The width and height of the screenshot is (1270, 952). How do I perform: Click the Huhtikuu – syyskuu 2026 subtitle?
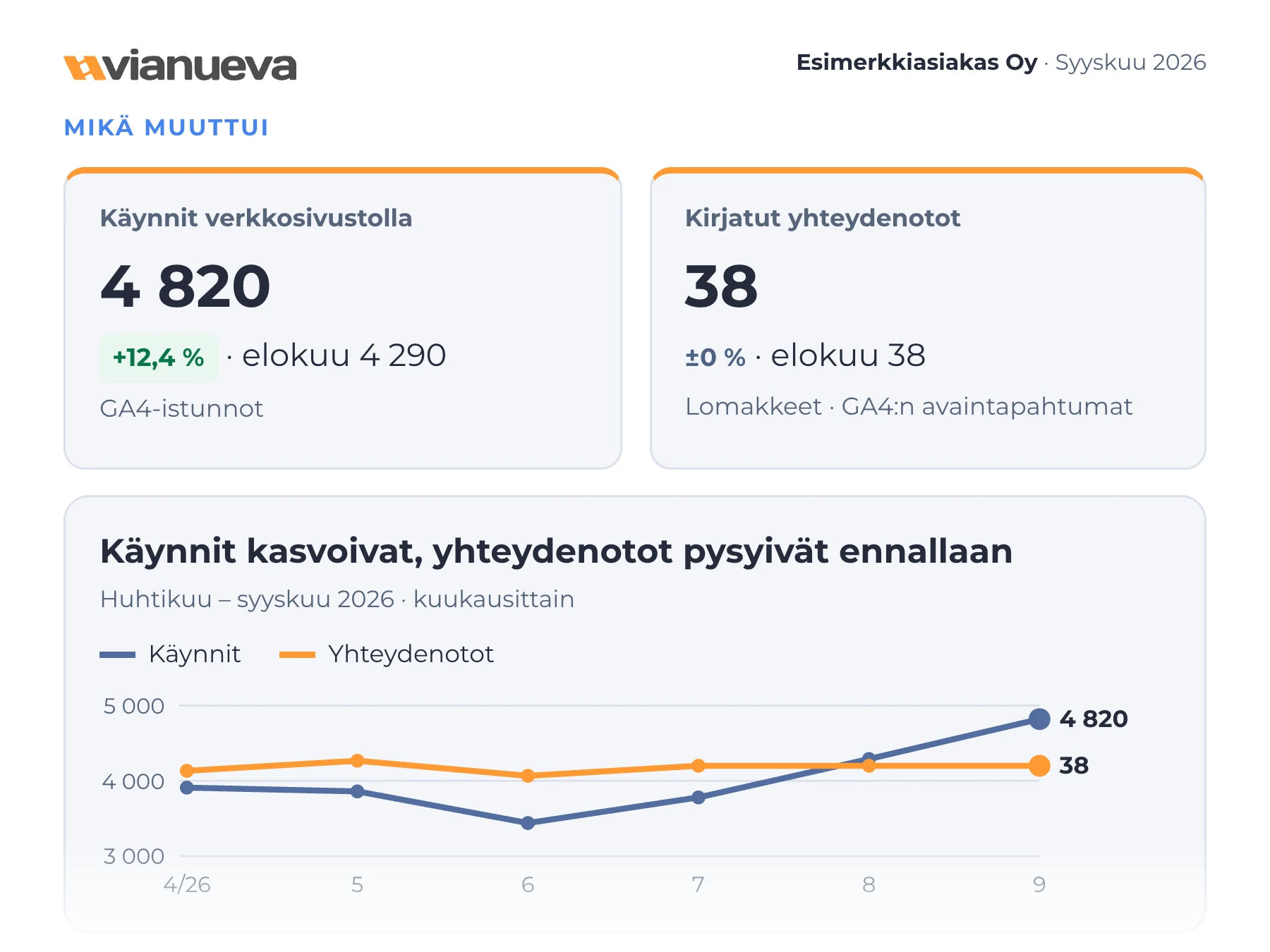pyautogui.click(x=337, y=599)
